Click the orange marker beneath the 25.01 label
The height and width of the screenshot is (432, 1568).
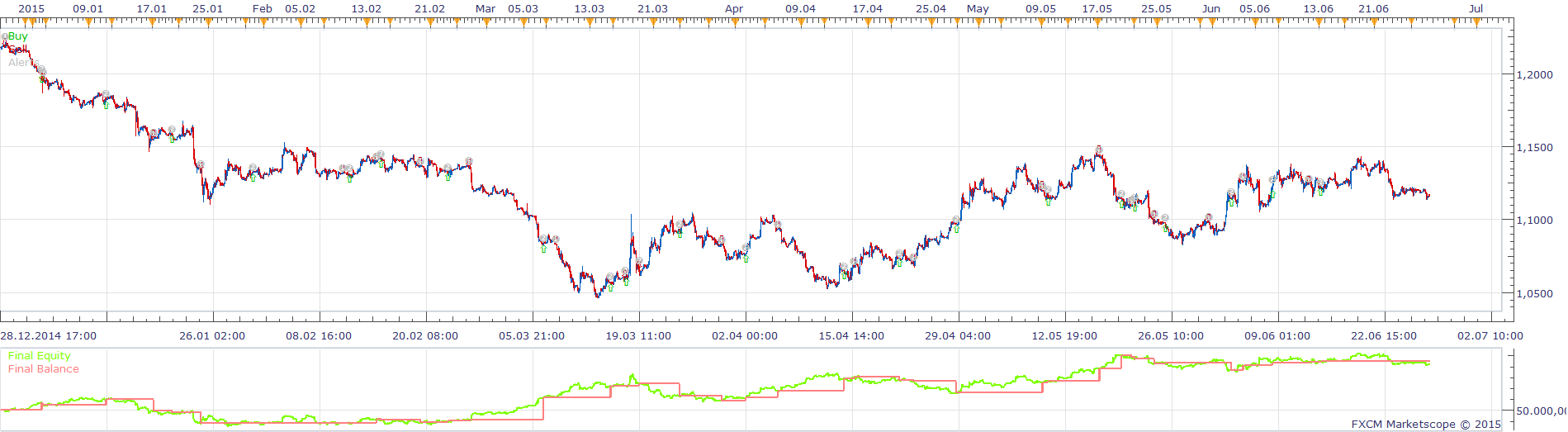click(208, 23)
